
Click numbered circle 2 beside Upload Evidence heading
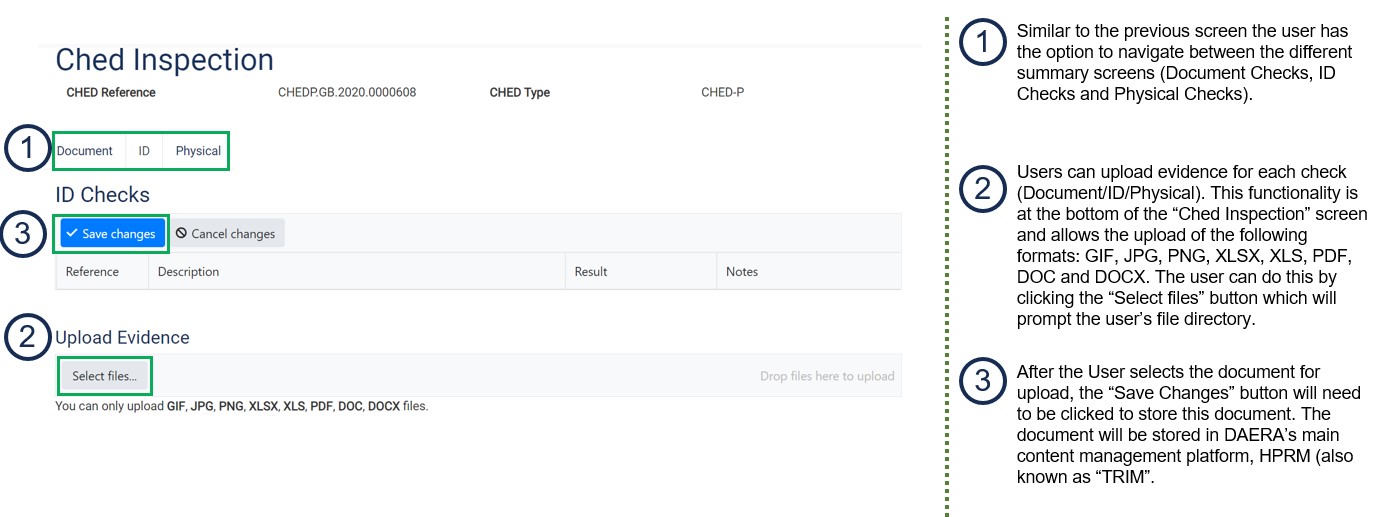click(x=27, y=337)
